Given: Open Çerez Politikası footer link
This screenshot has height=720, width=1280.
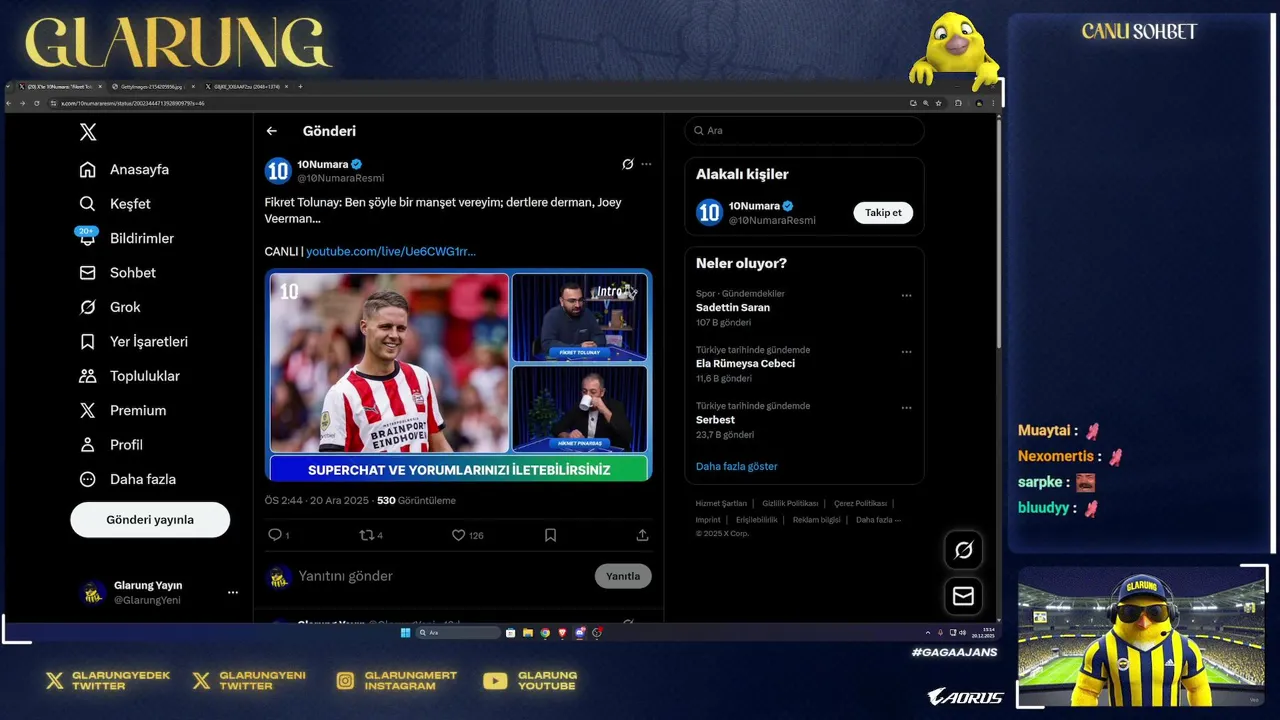Looking at the screenshot, I should tap(860, 503).
